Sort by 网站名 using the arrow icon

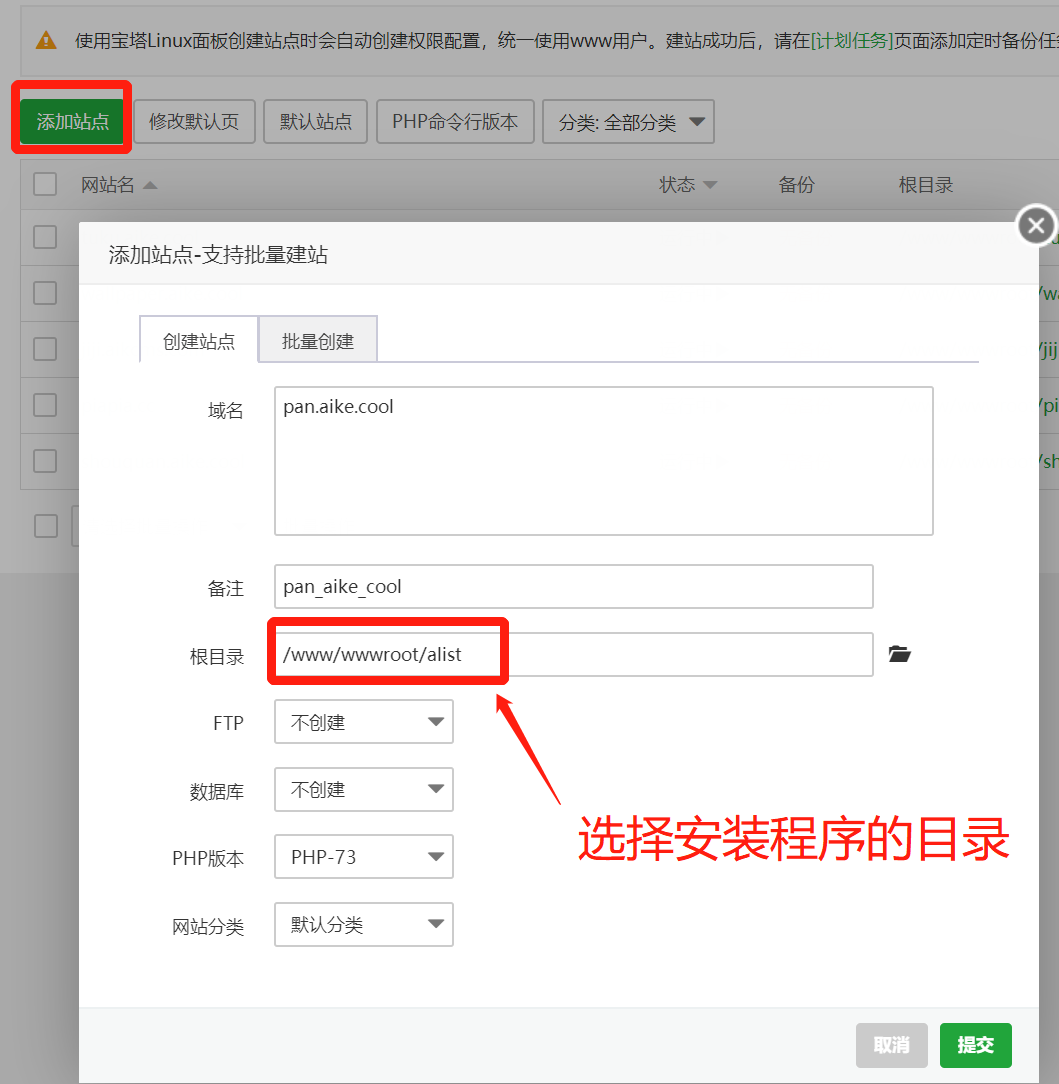tap(150, 185)
